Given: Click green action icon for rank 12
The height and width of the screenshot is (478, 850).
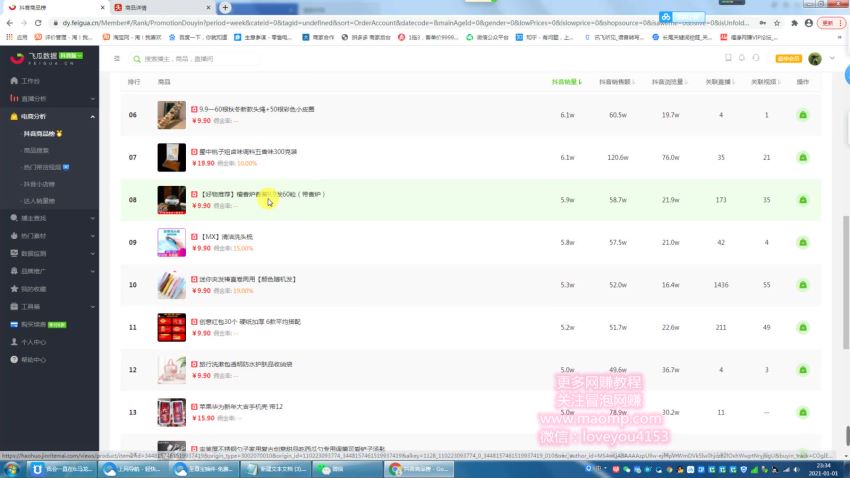Looking at the screenshot, I should coord(803,370).
